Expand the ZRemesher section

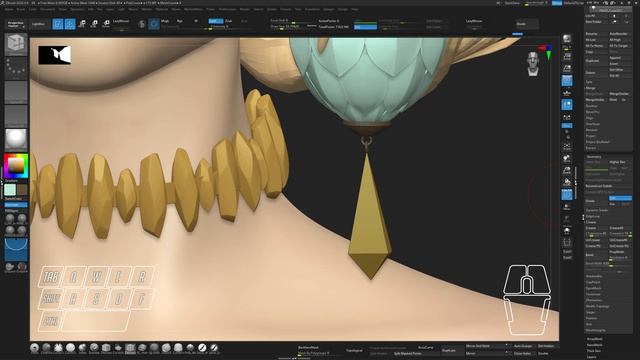coord(593,300)
